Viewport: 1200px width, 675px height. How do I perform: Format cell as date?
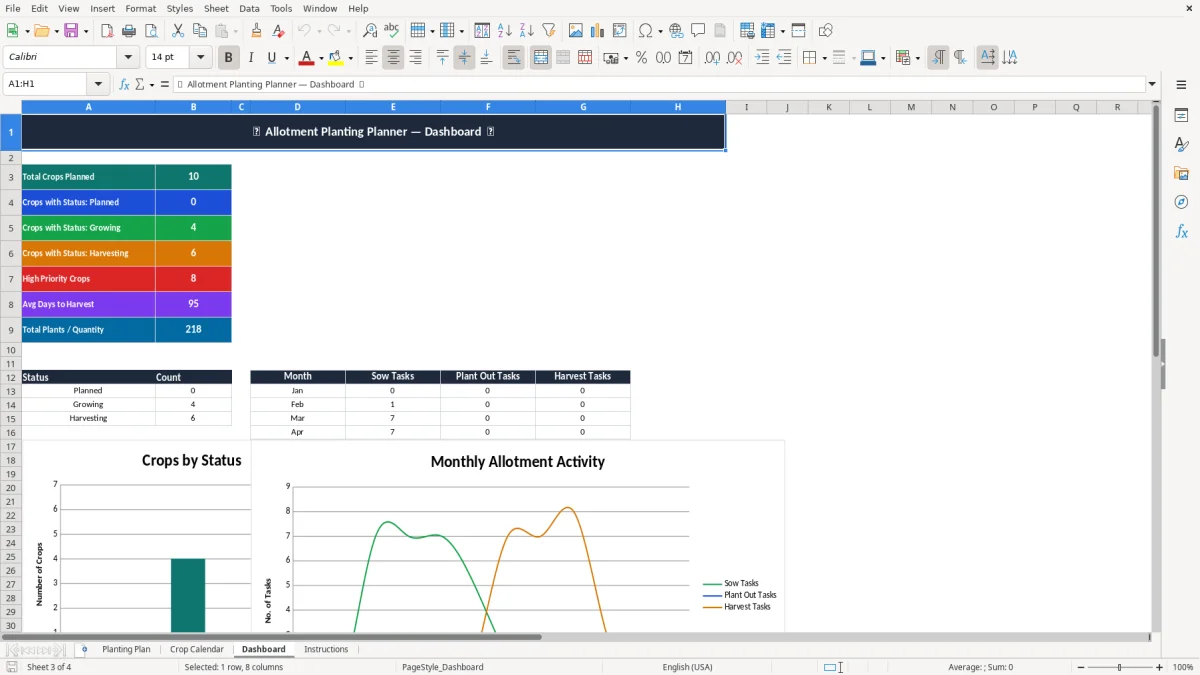point(685,58)
